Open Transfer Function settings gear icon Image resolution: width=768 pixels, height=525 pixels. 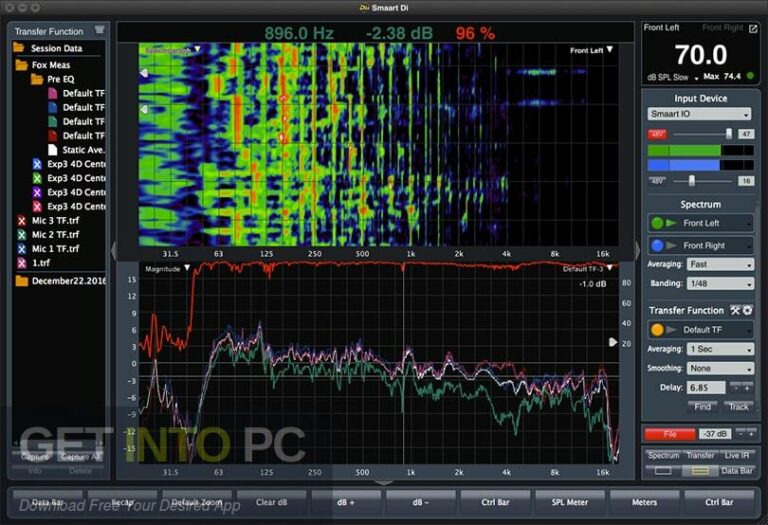coord(747,310)
